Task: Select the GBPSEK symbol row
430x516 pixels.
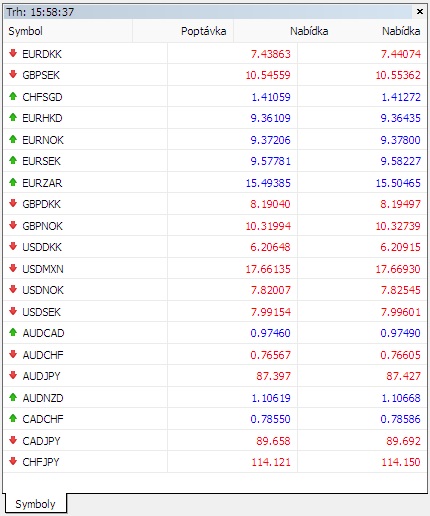Action: point(215,75)
